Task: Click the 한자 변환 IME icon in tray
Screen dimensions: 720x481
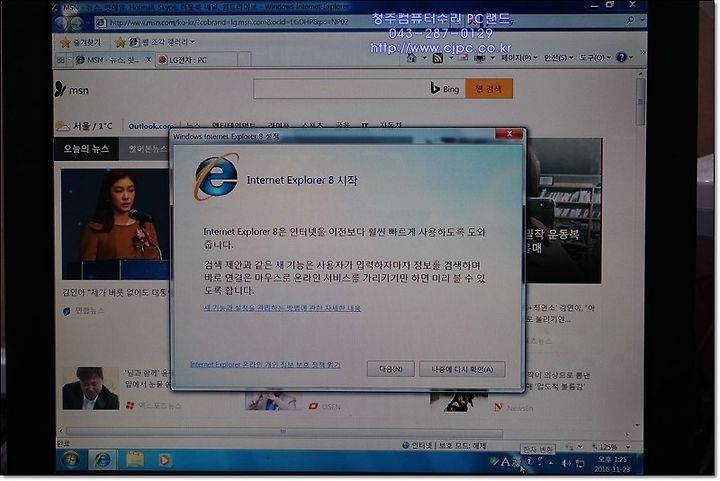Action: click(x=517, y=462)
